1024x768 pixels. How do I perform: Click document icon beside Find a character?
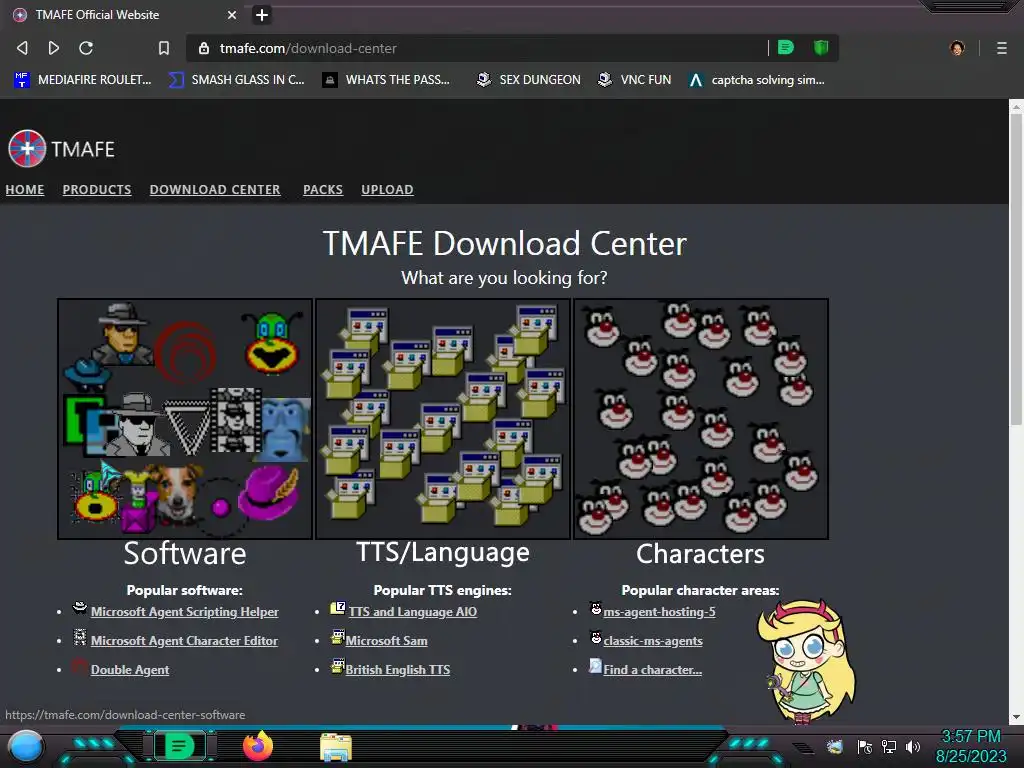click(596, 665)
